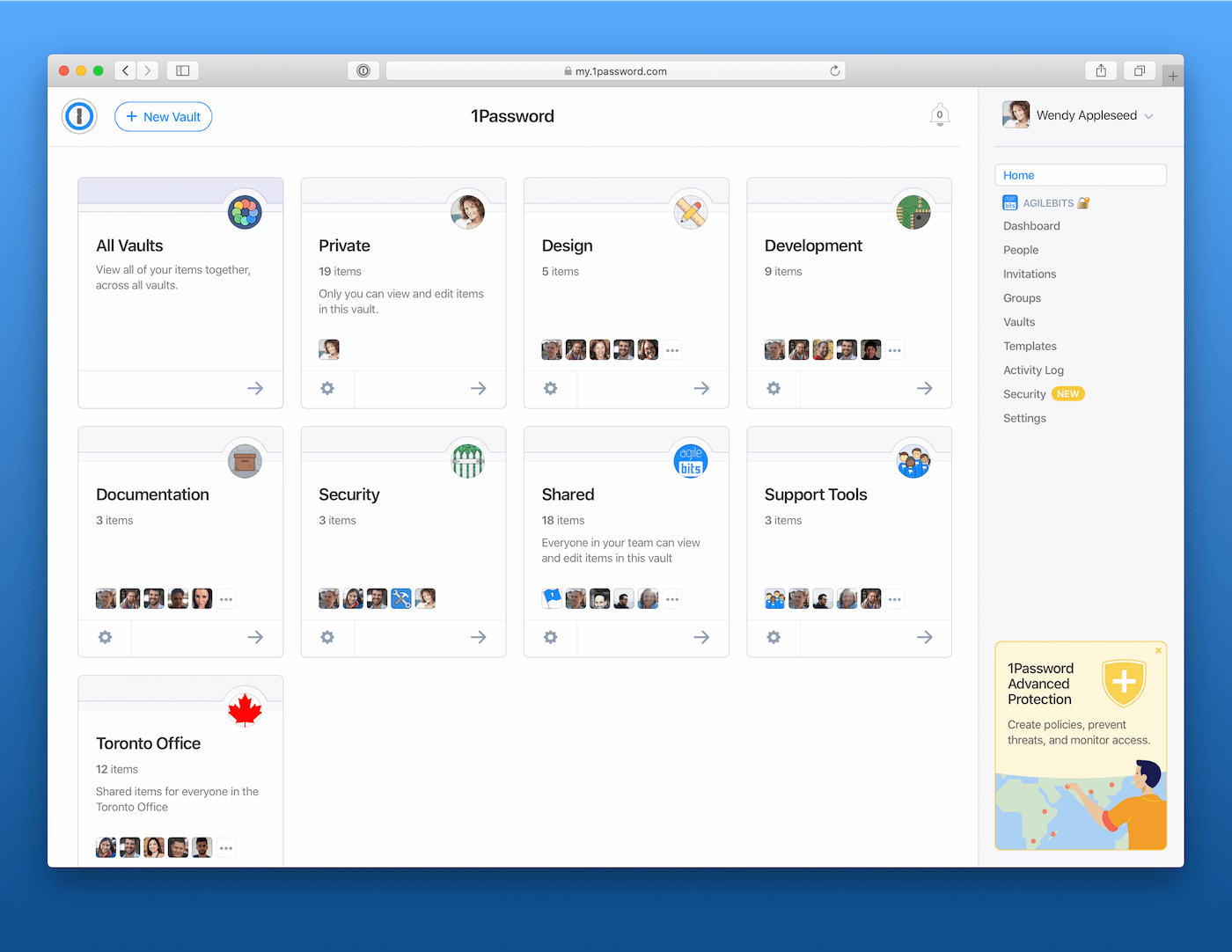Reload the page in Safari
This screenshot has width=1232, height=952.
(834, 70)
